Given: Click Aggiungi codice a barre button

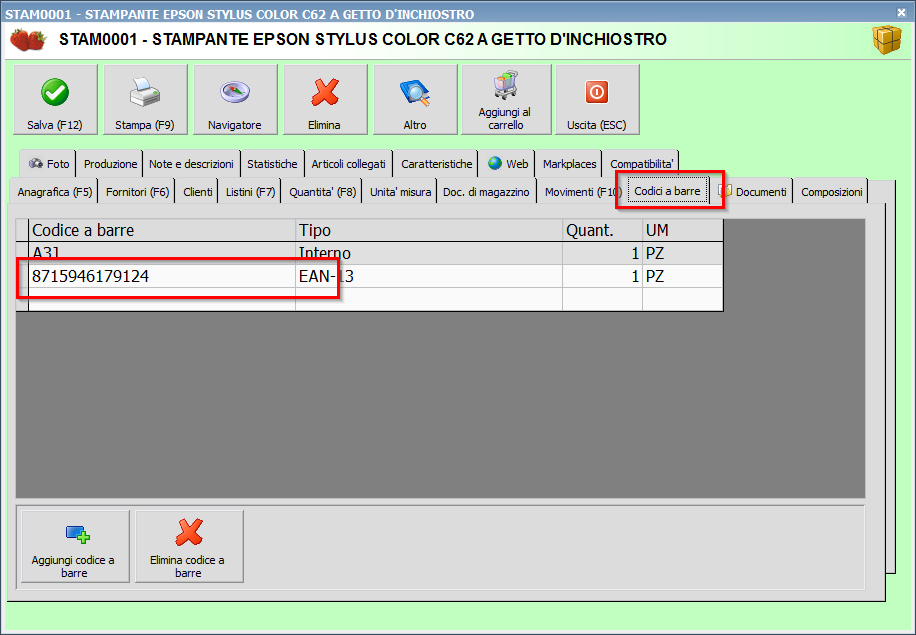Looking at the screenshot, I should point(75,546).
